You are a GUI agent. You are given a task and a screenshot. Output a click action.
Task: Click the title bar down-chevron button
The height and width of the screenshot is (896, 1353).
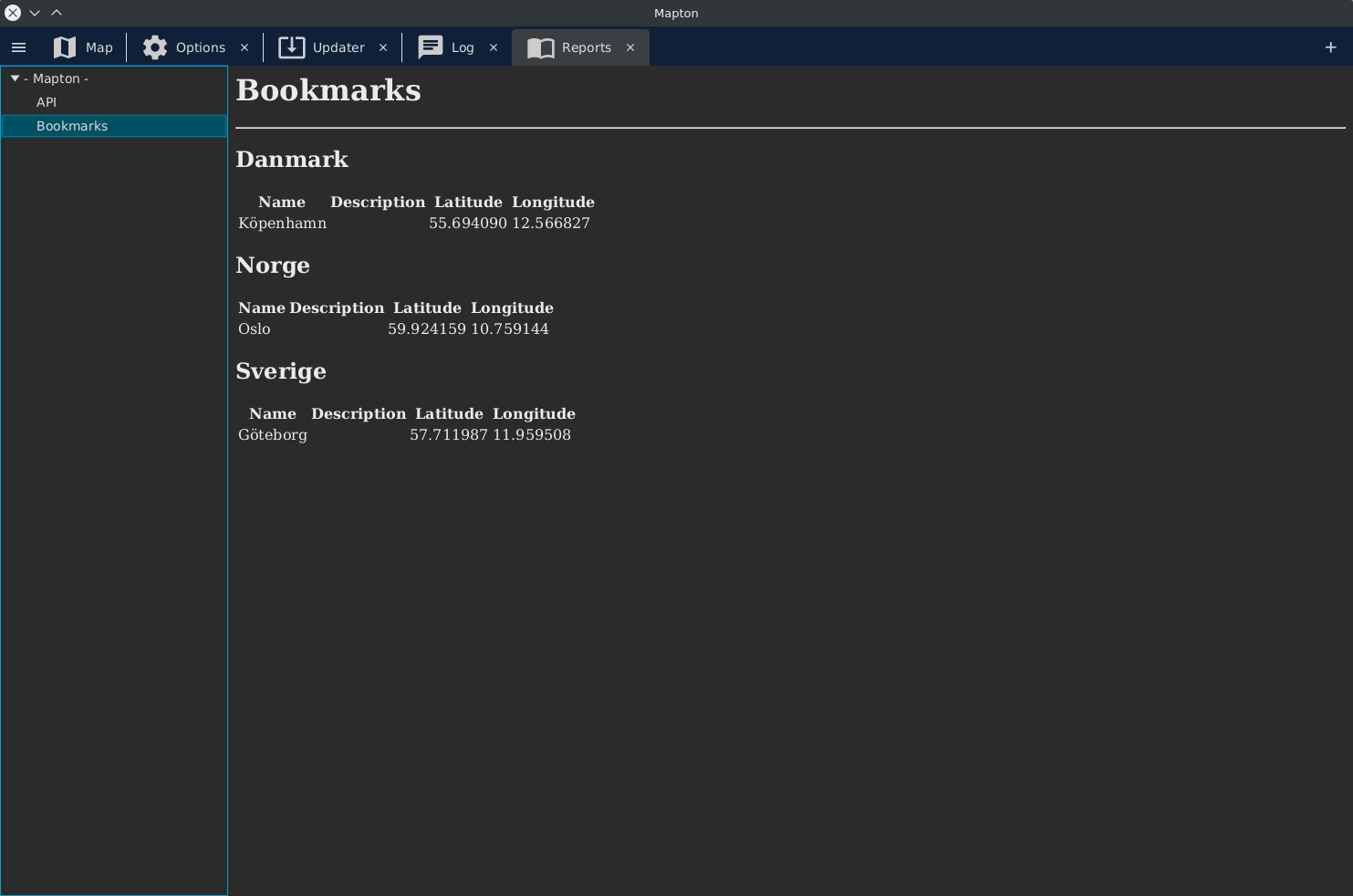point(35,13)
